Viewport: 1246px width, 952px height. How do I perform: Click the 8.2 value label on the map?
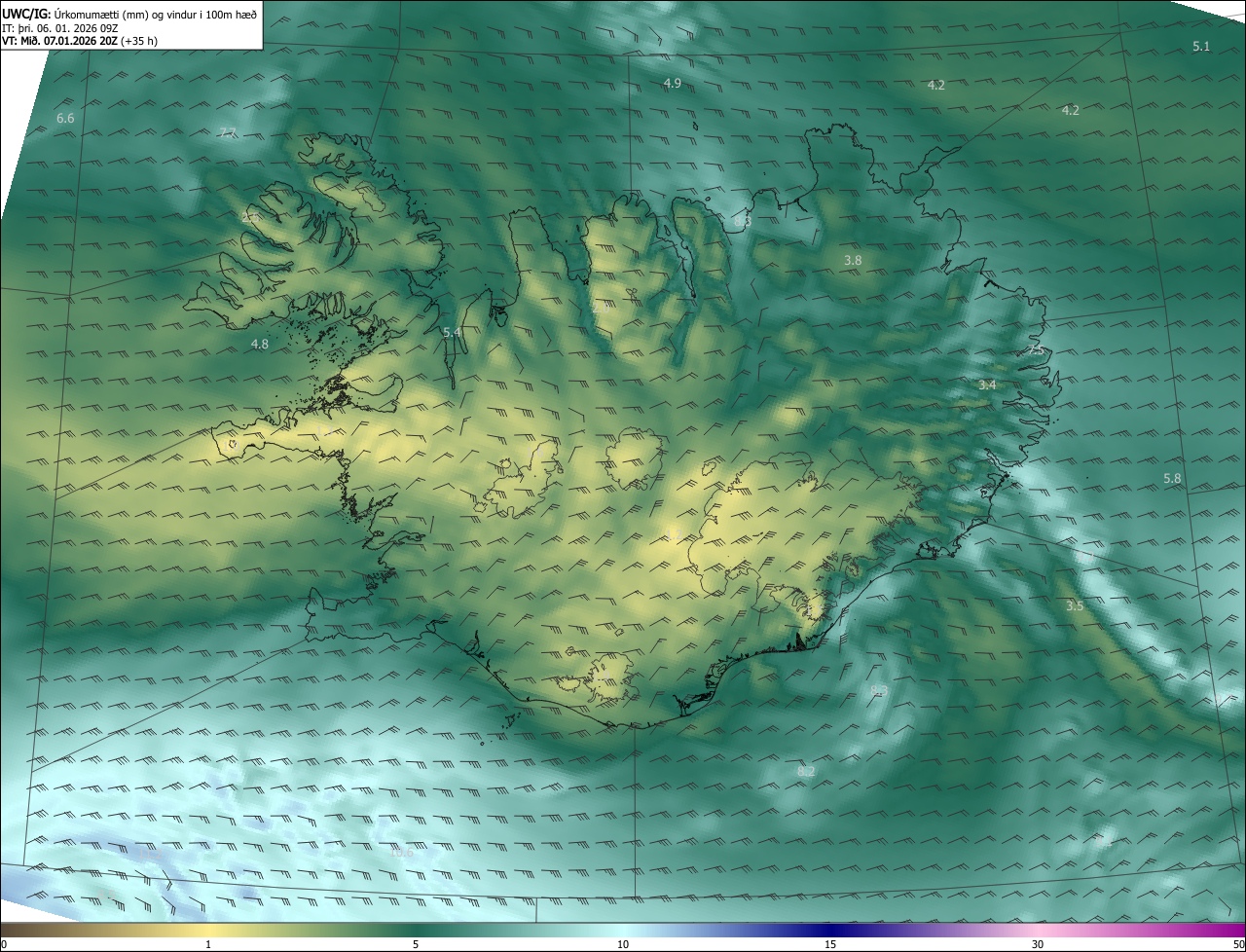(806, 772)
